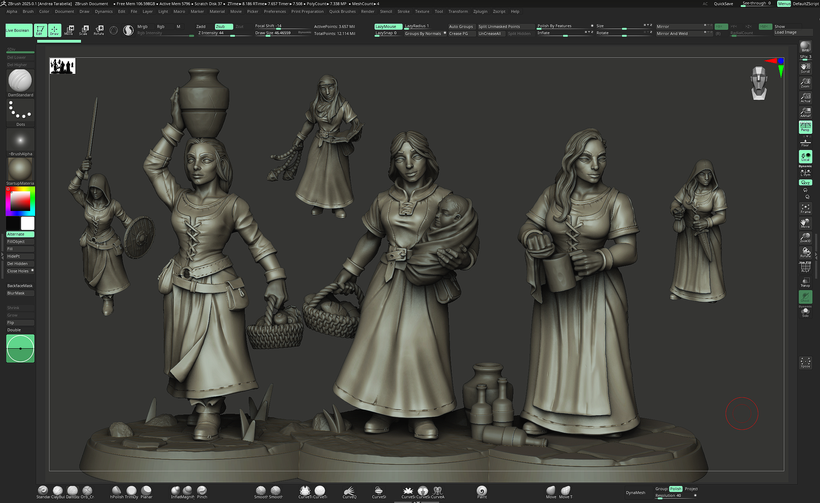Toggle LazyMouse on
This screenshot has height=503, width=820.
[386, 26]
